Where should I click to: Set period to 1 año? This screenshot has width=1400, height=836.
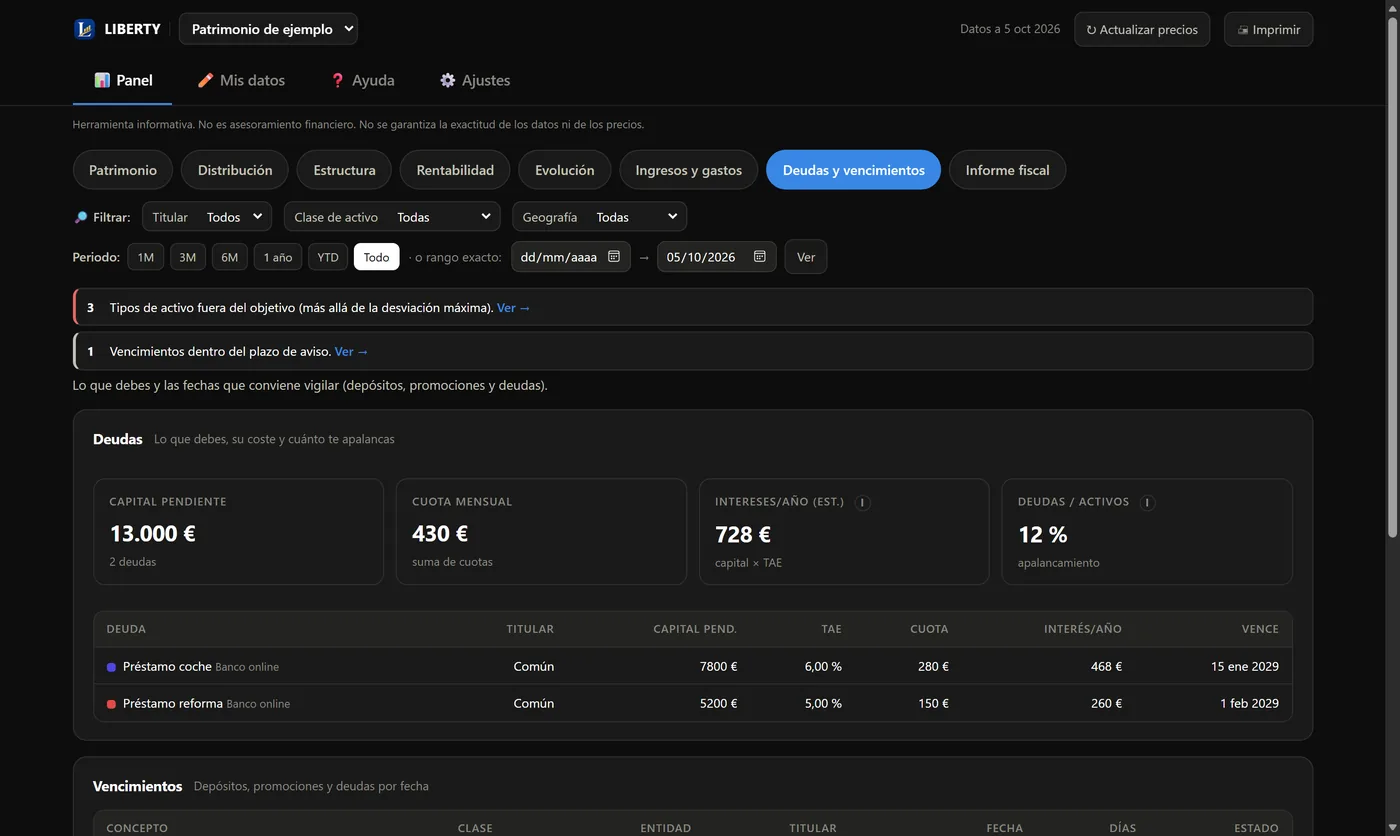[278, 257]
